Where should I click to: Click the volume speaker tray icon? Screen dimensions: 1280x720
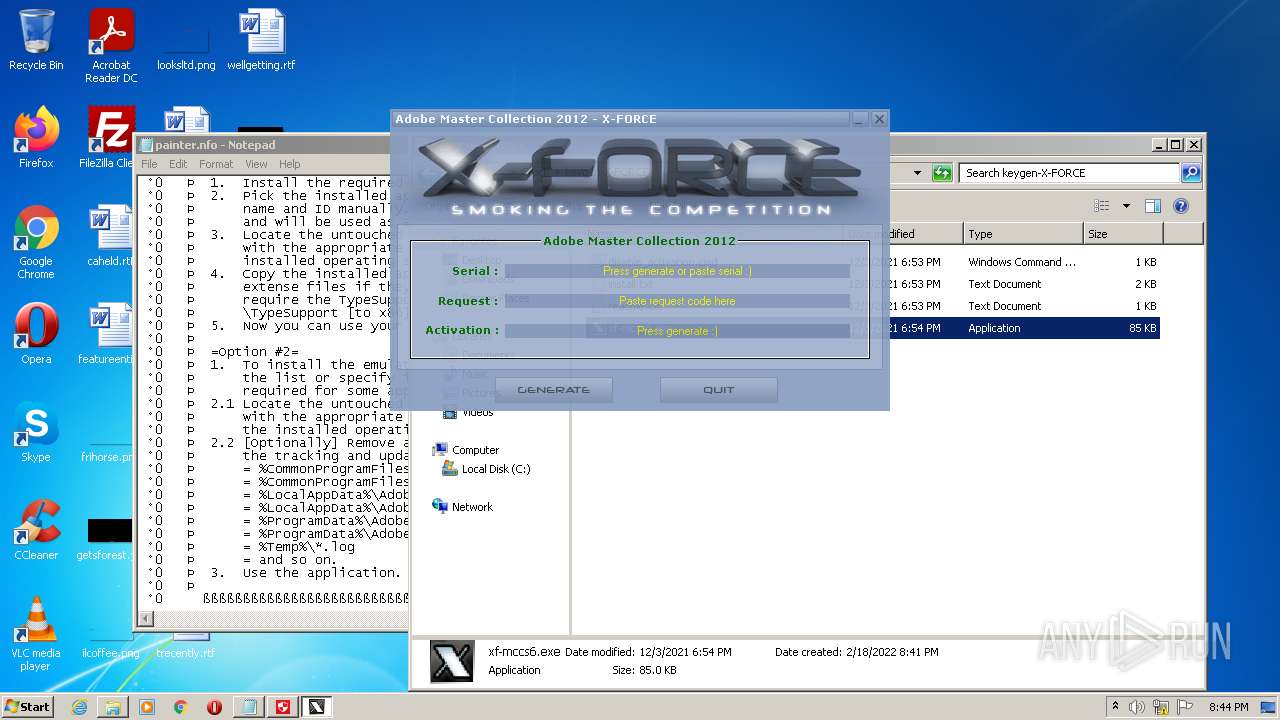point(1138,707)
